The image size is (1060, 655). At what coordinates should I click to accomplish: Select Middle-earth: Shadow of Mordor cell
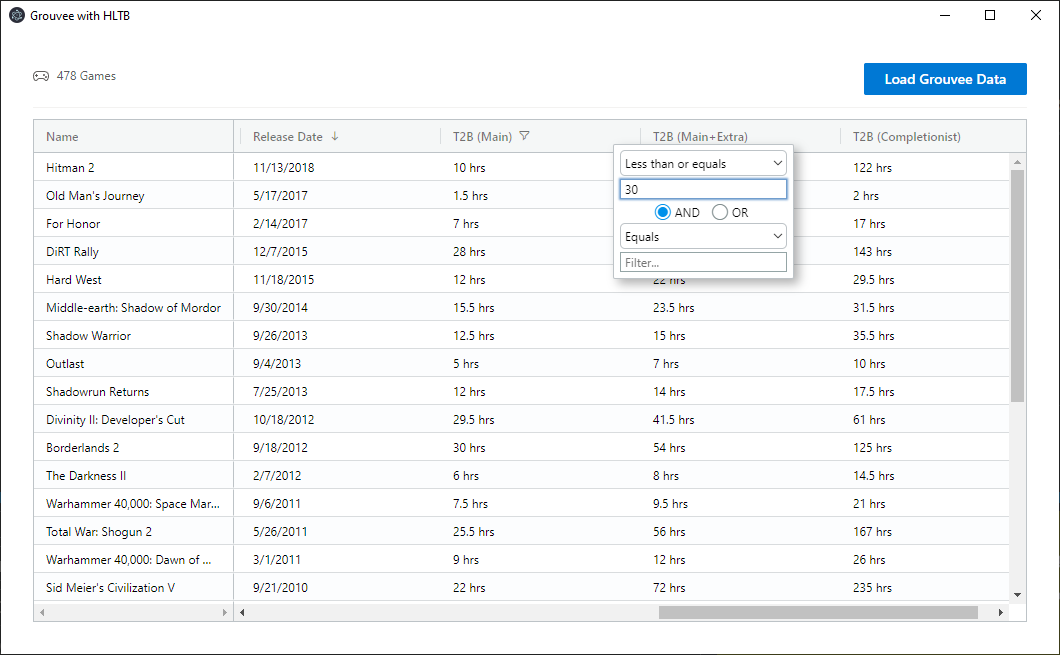click(134, 308)
